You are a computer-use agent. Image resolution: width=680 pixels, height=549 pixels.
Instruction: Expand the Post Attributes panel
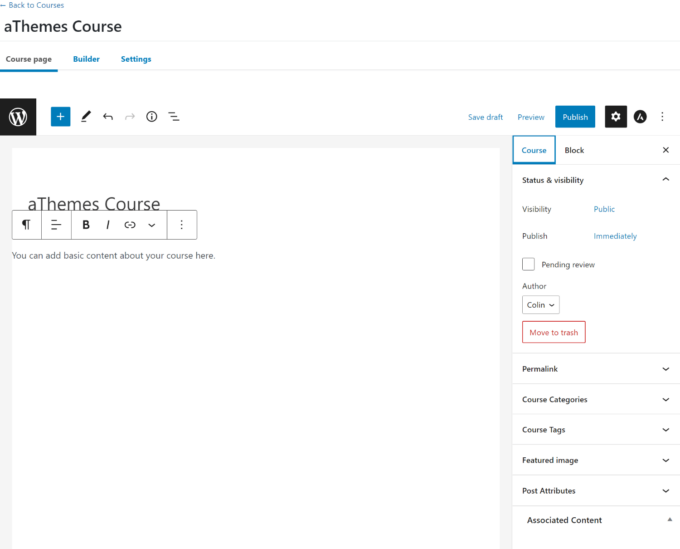[596, 490]
